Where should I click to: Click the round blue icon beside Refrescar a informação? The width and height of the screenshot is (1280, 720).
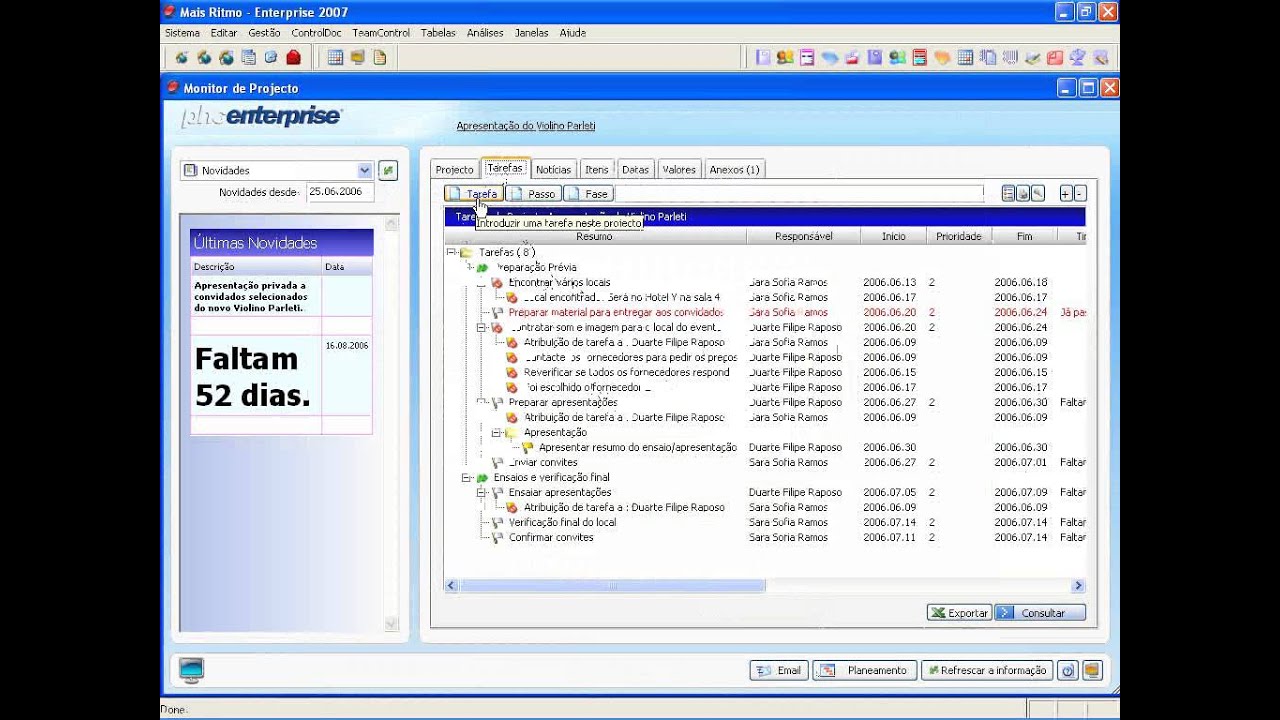(x=1068, y=671)
